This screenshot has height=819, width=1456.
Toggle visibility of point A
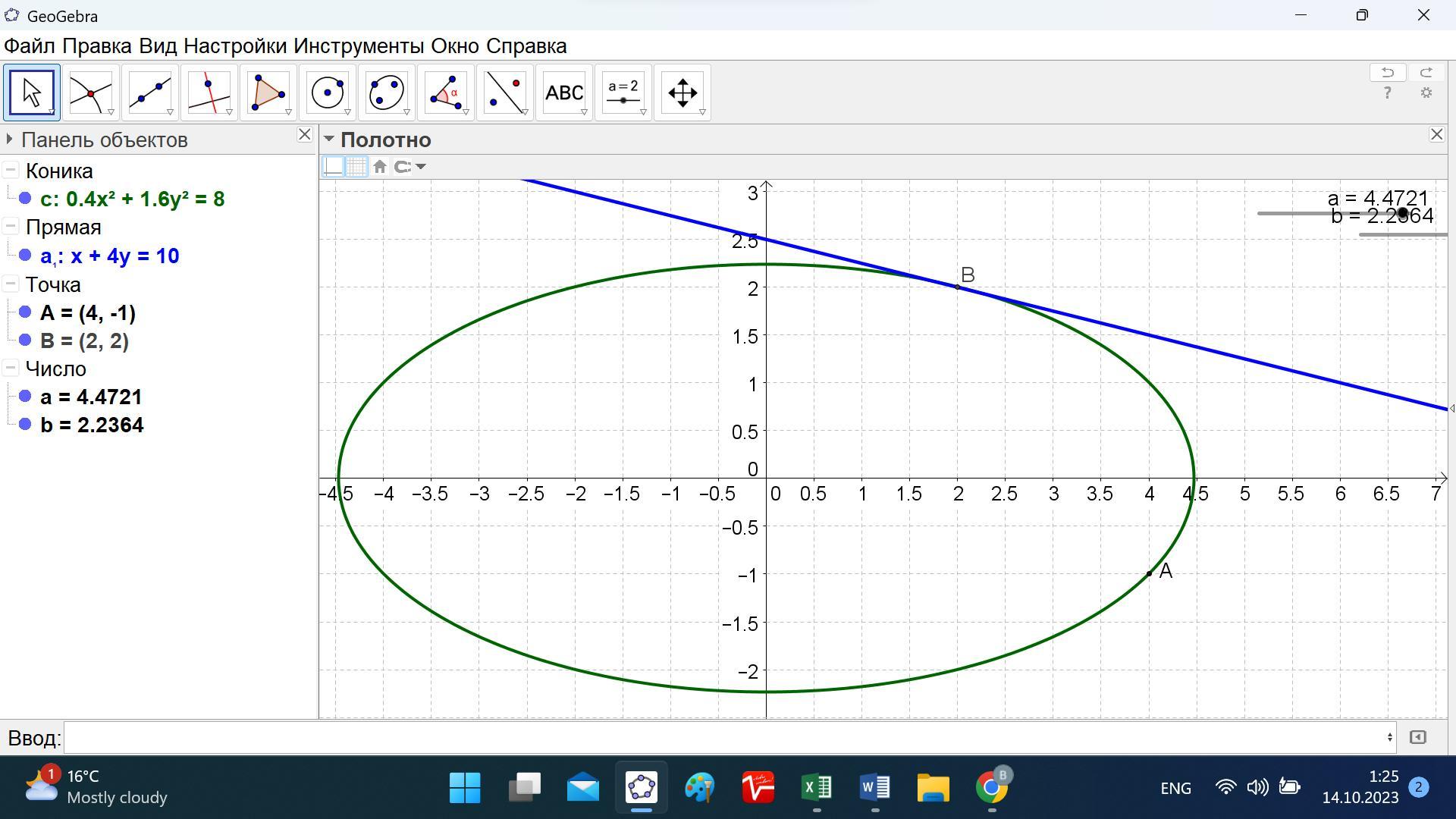tap(25, 312)
